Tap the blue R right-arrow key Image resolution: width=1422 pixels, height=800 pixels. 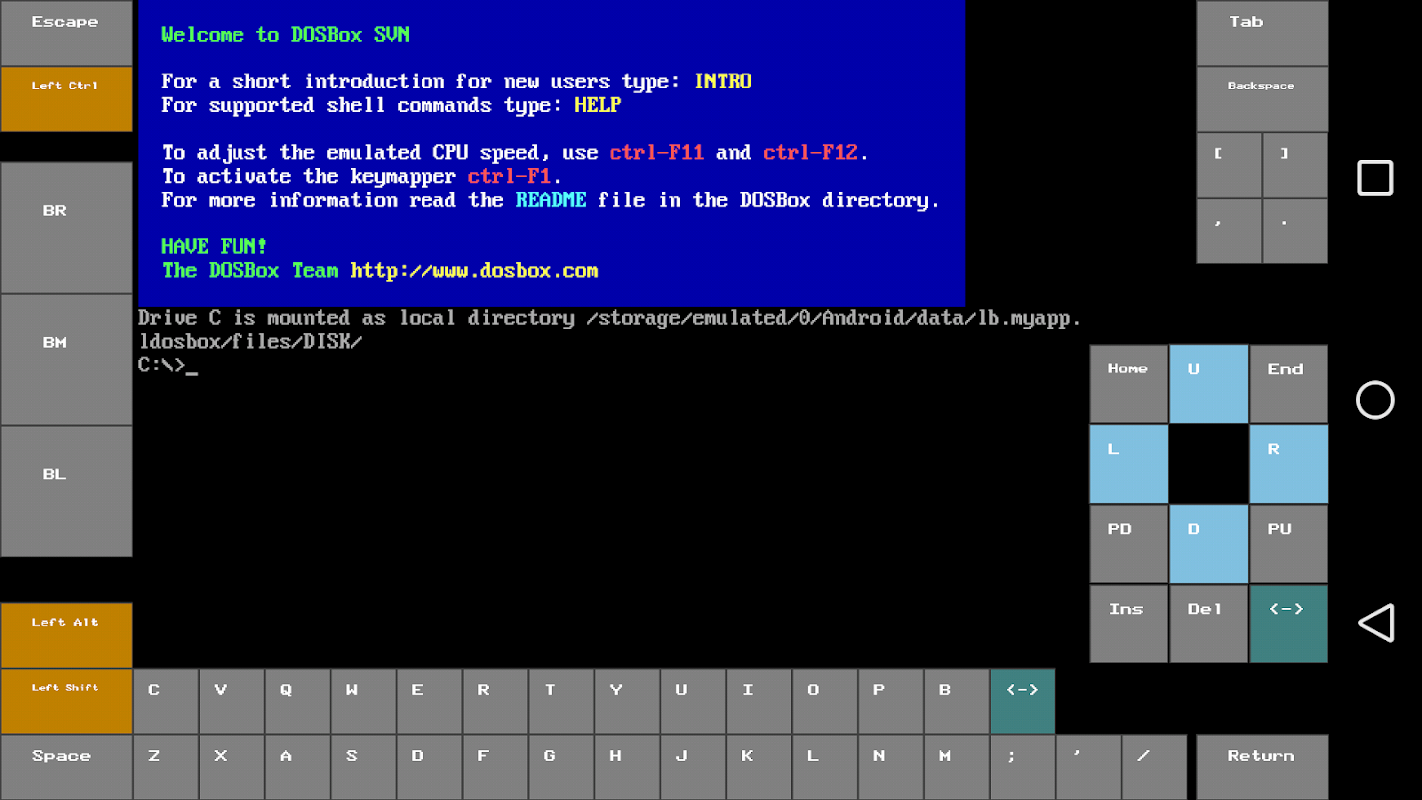[1289, 464]
